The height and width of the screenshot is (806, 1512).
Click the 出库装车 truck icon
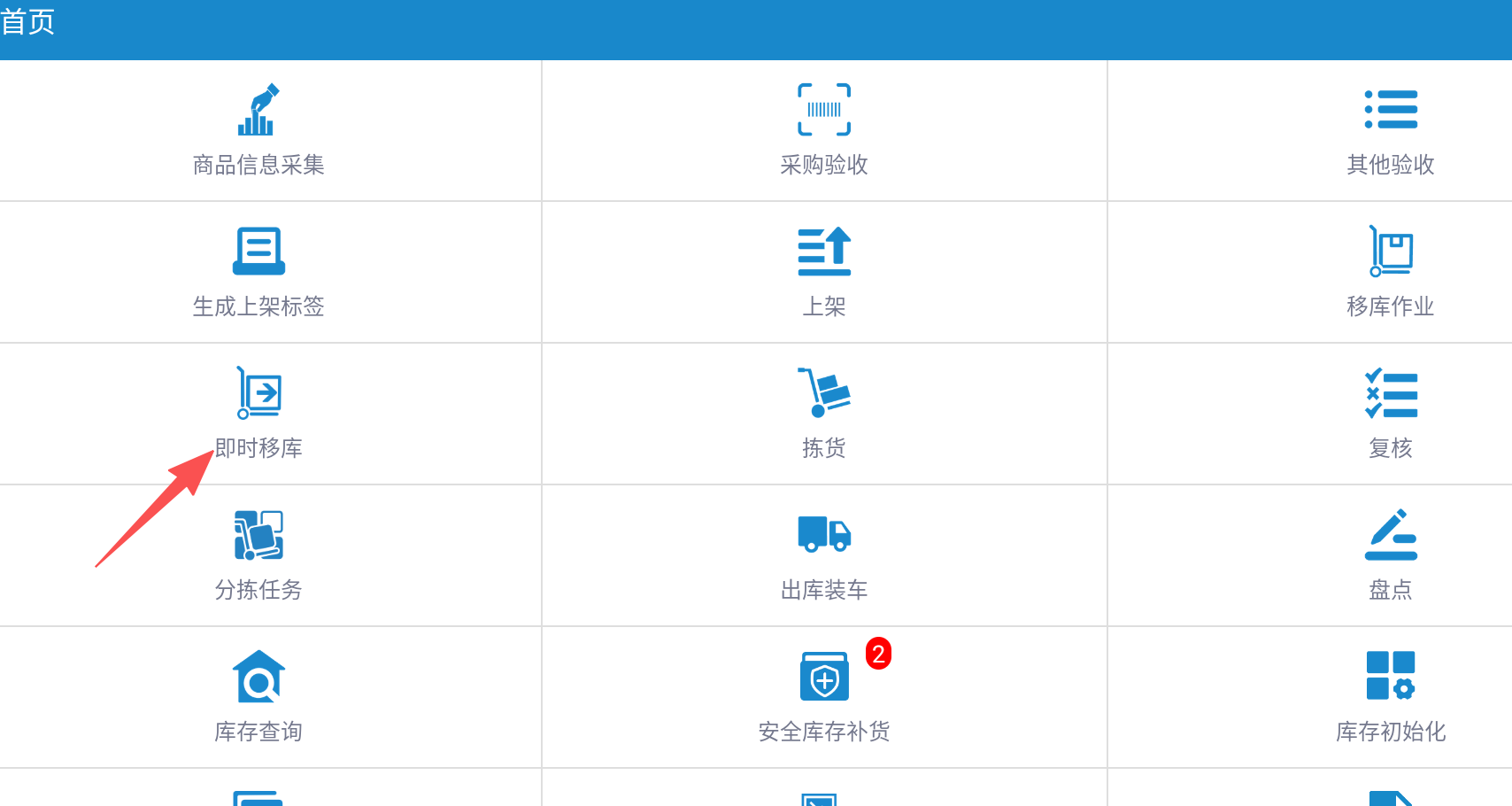tap(824, 534)
